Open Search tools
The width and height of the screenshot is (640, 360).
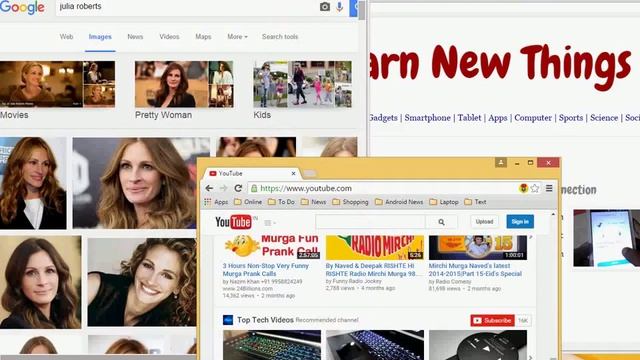(x=280, y=37)
